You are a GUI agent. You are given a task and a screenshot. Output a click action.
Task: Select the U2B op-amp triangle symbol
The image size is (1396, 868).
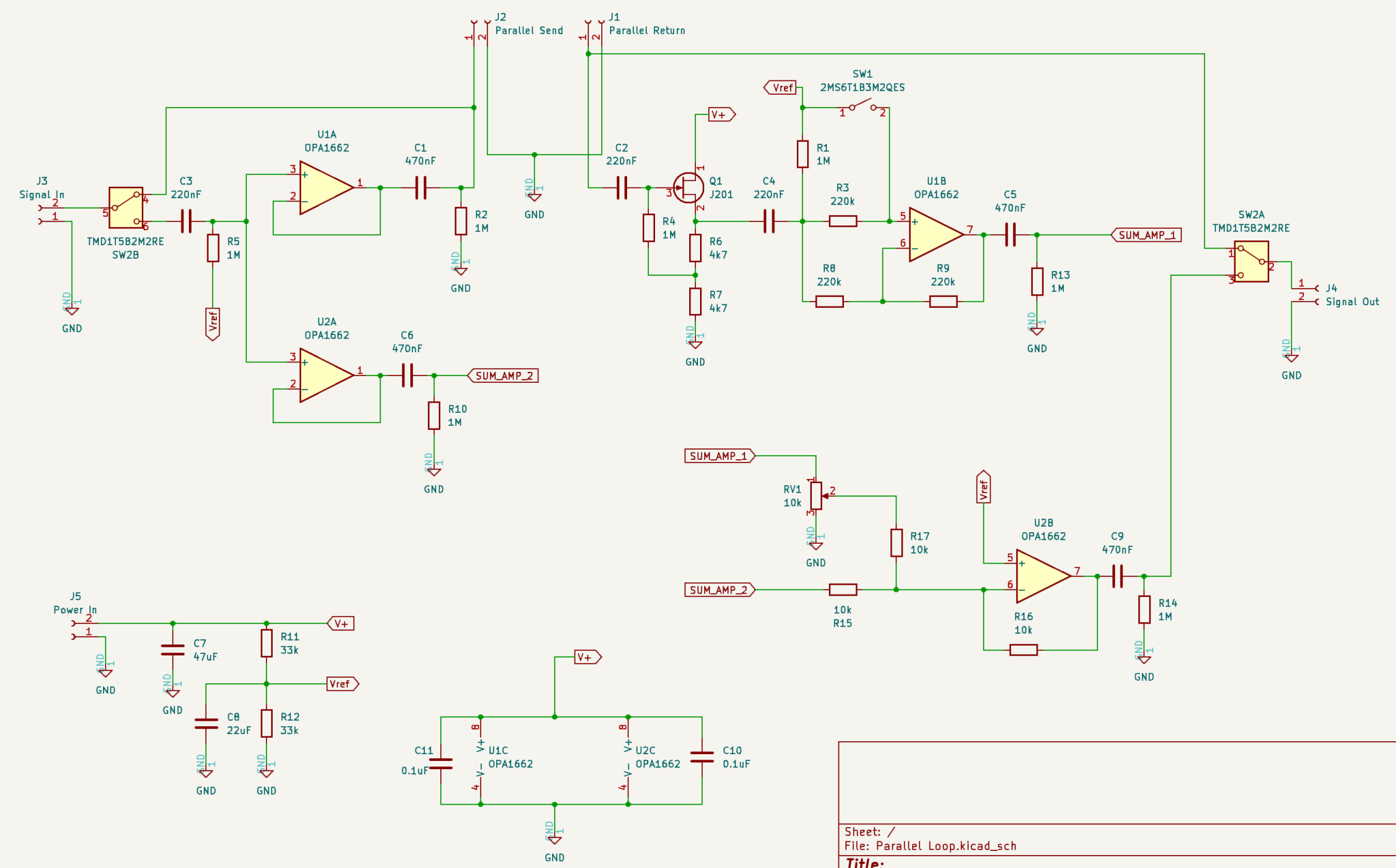point(1044,576)
